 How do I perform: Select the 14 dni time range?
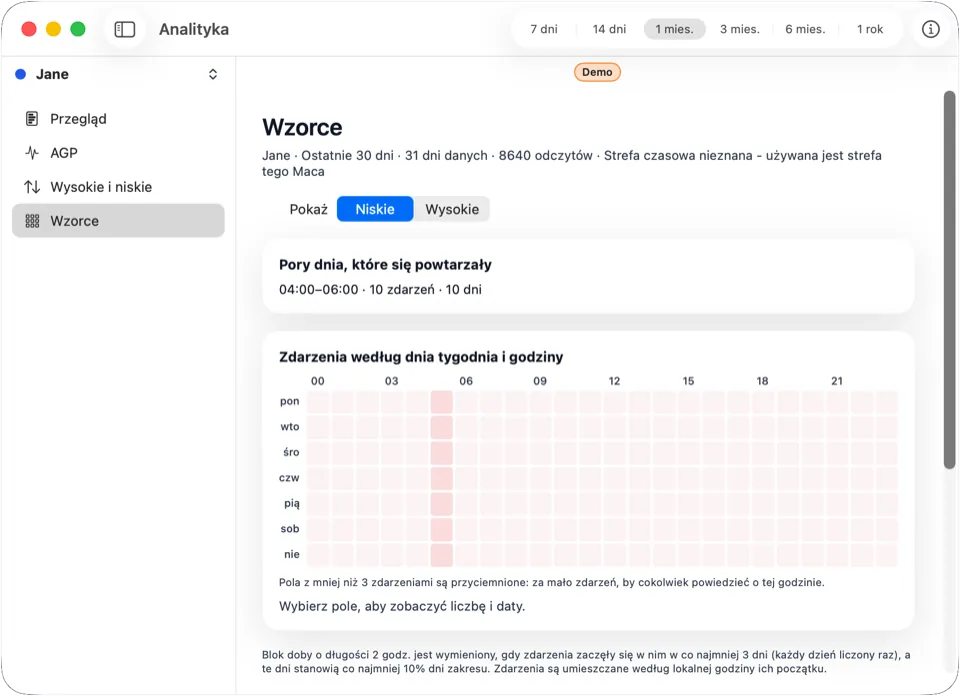[609, 29]
